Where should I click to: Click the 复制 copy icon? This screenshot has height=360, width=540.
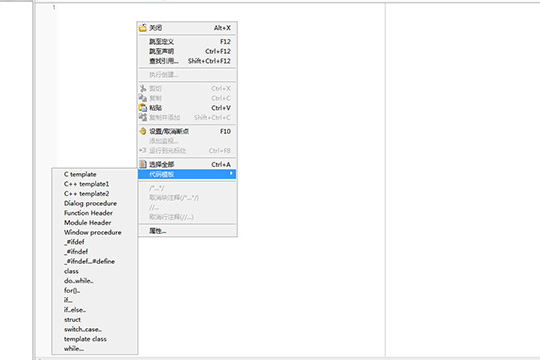(143, 98)
